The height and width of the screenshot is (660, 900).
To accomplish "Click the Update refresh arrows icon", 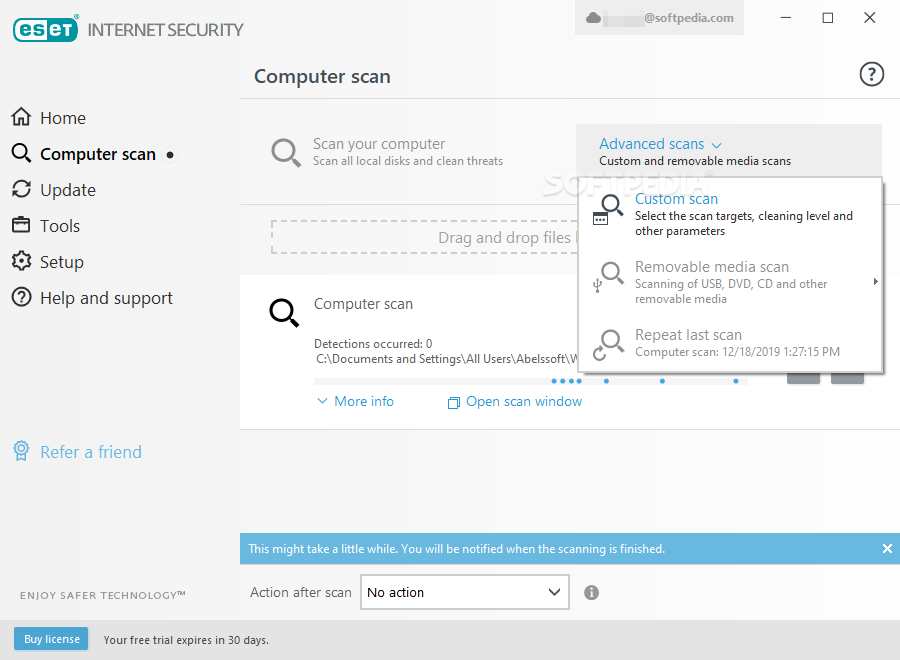I will tap(21, 189).
